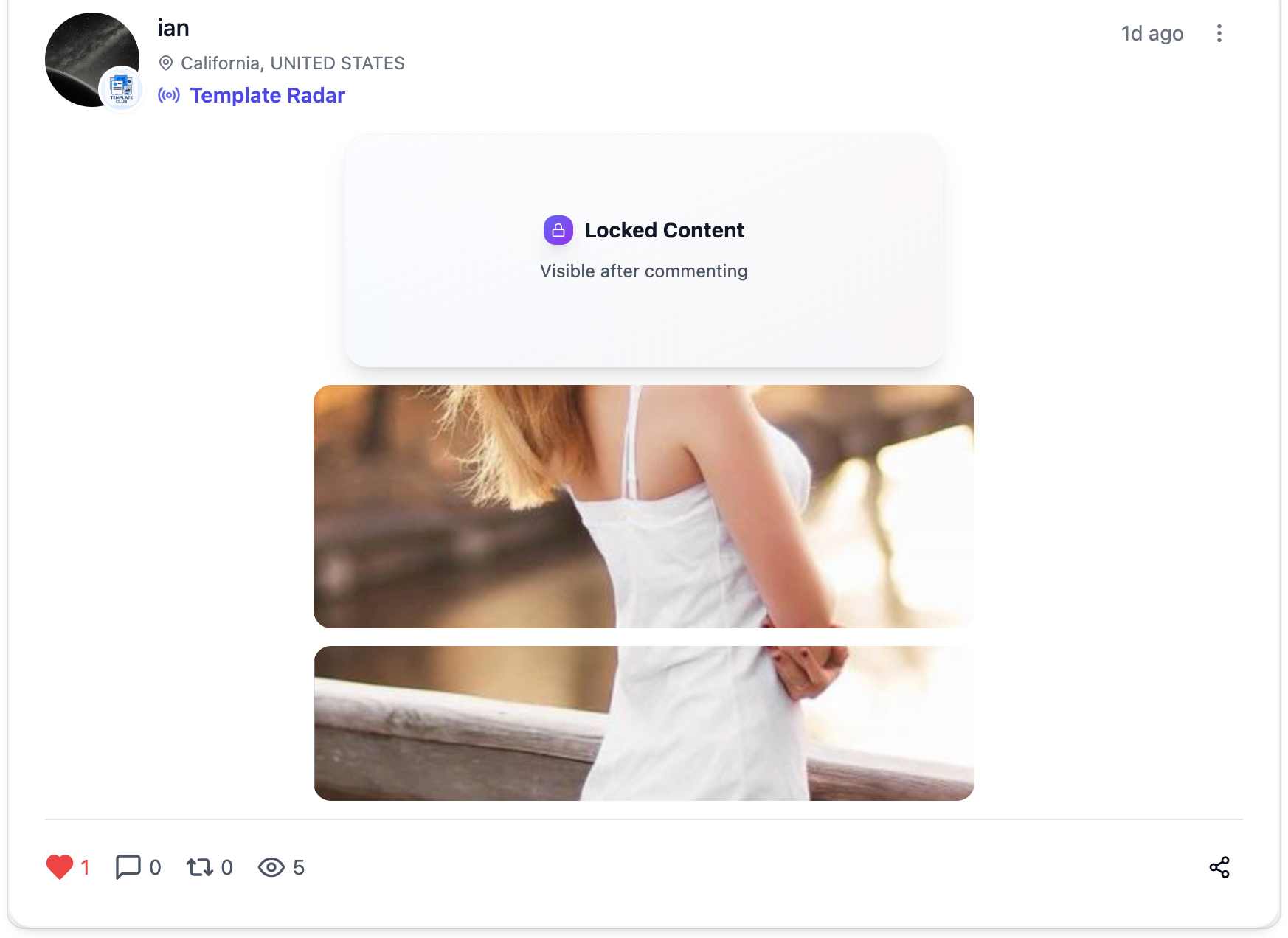The width and height of the screenshot is (1288, 938).
Task: Open the username ian
Action: pos(173,28)
